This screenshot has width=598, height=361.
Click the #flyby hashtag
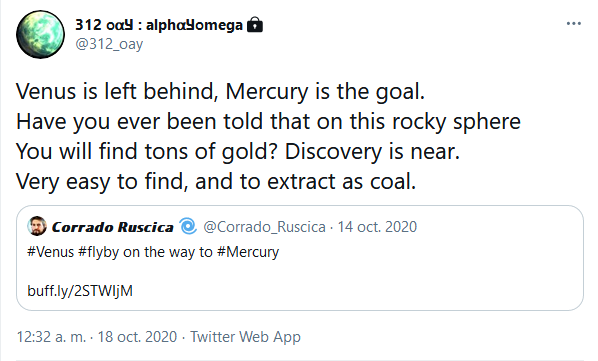[98, 252]
